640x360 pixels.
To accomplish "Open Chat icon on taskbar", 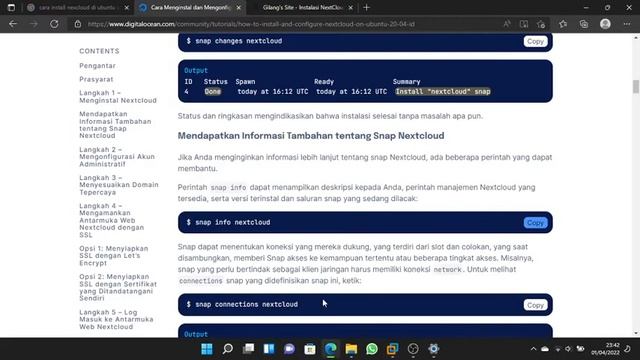I will coord(289,349).
